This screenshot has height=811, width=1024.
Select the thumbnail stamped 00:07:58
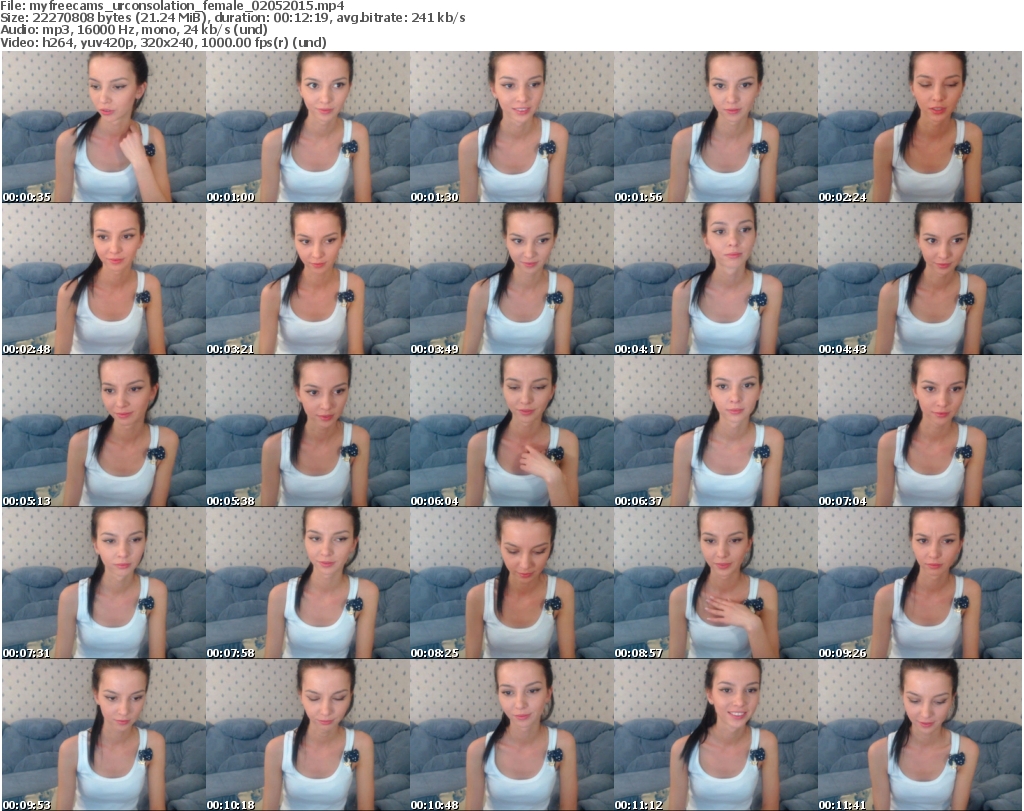point(308,583)
